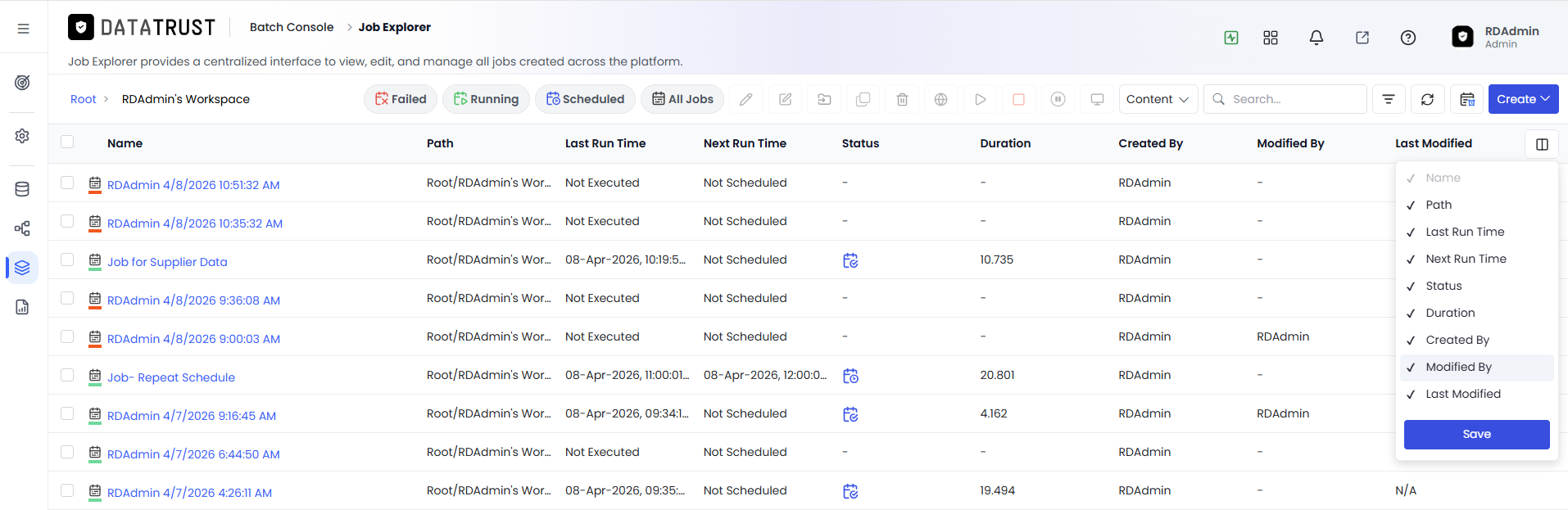The image size is (1568, 510).
Task: Open the hamburger menu icon
Action: [23, 29]
